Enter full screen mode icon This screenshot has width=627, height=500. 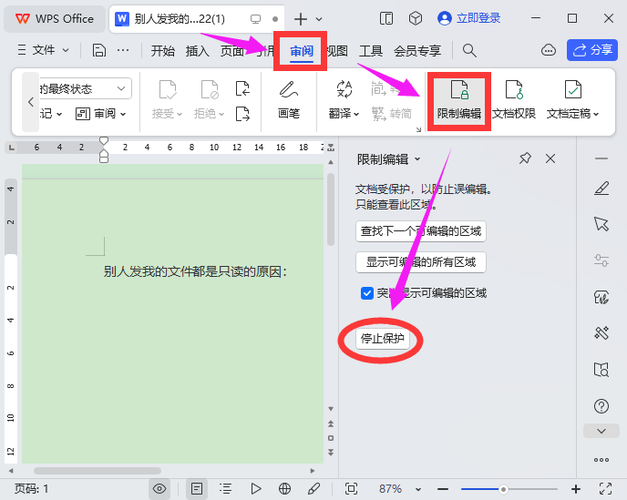click(x=605, y=489)
